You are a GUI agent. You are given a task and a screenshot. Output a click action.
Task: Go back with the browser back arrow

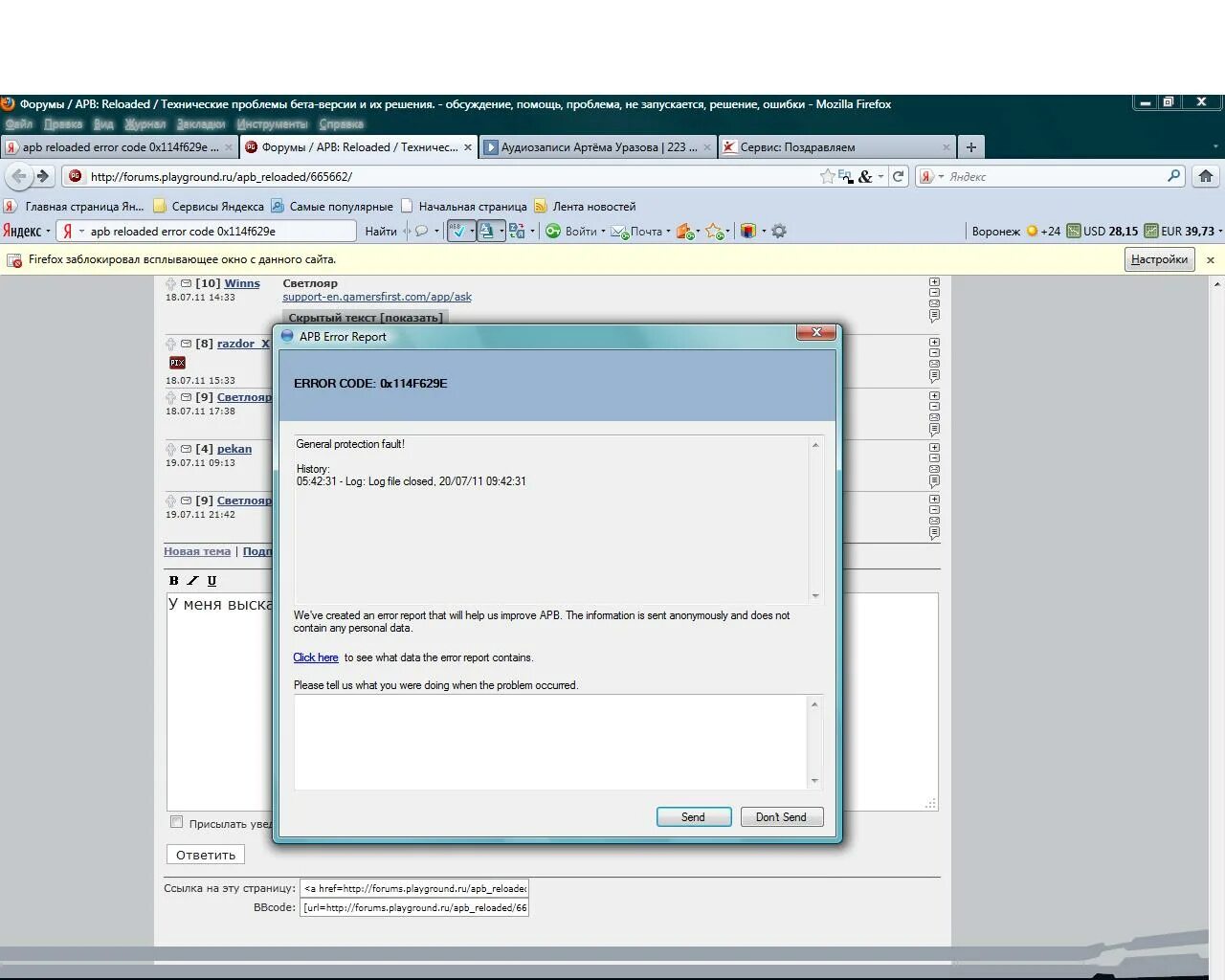pyautogui.click(x=19, y=176)
